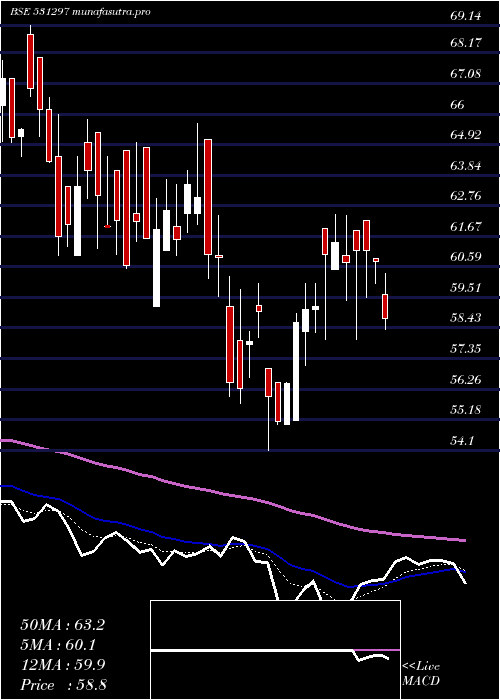Click the BSE 531297 munafasutra.pro title

pyautogui.click(x=80, y=12)
